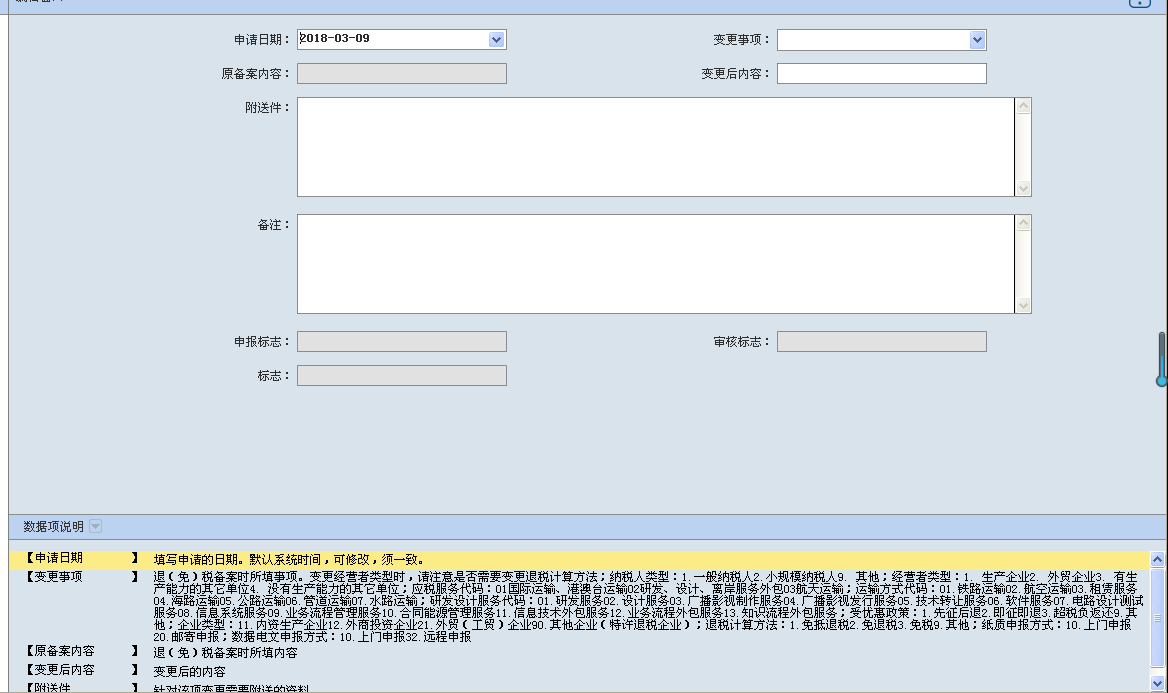
Task: Expand the 变更事项 dropdown list
Action: [x=977, y=40]
